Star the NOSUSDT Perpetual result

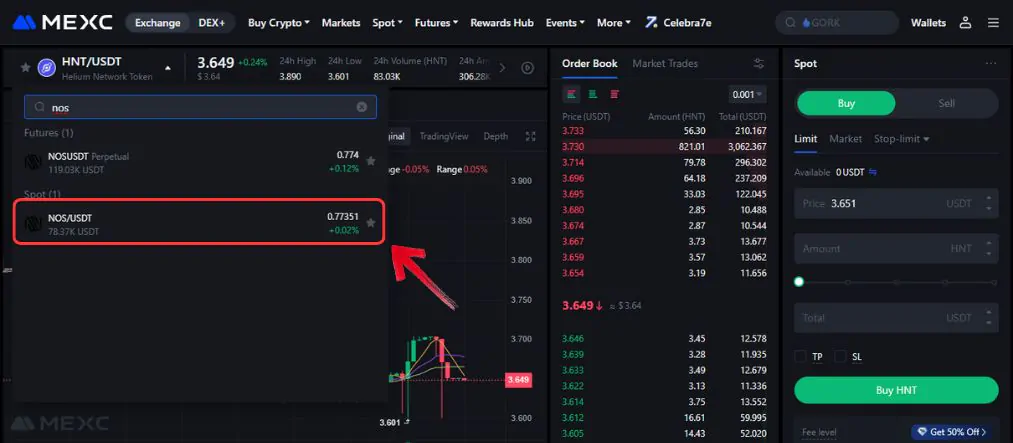(x=371, y=161)
